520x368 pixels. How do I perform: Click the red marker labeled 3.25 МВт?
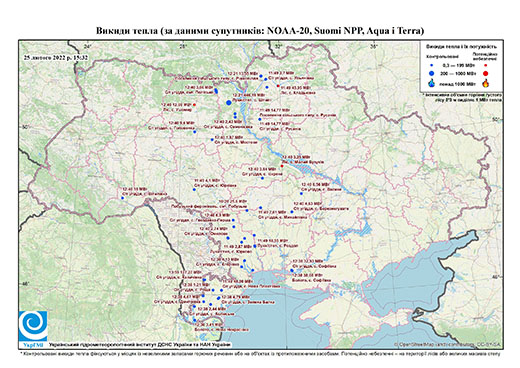[x=282, y=166]
